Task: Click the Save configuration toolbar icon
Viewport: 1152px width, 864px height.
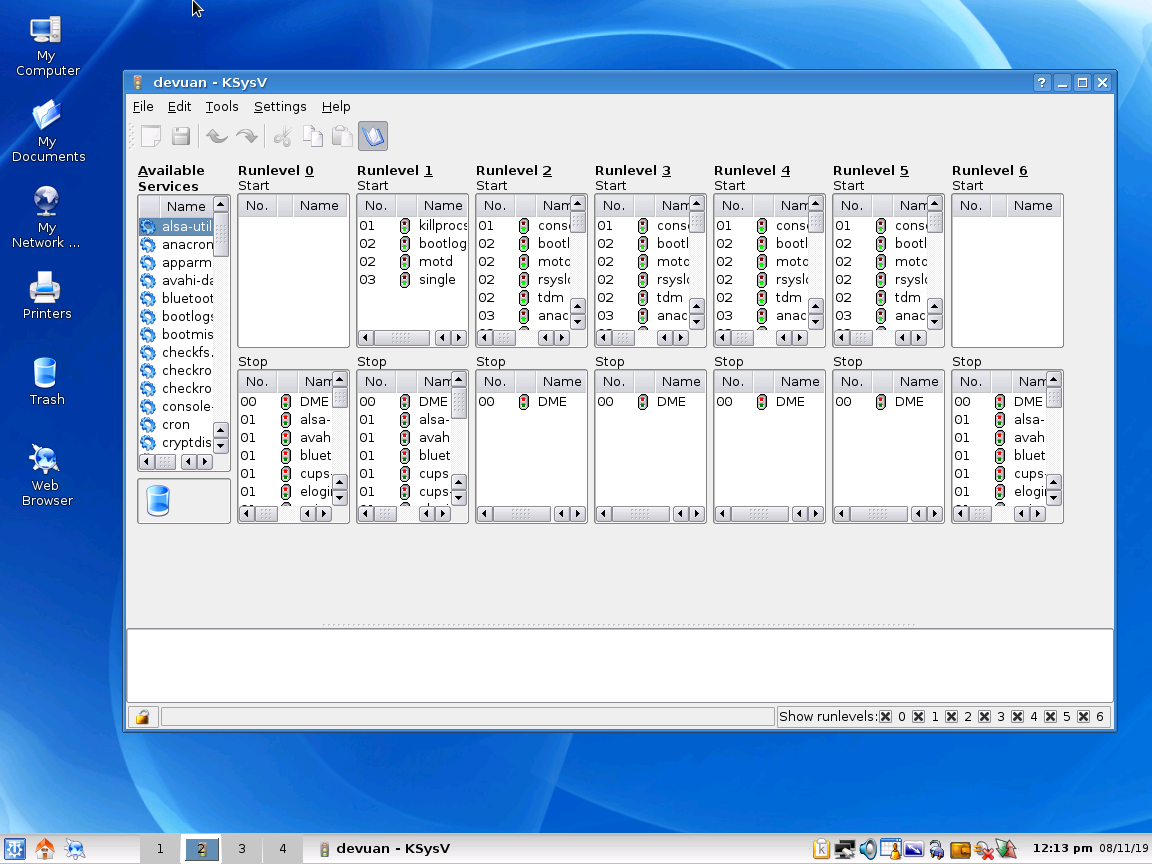Action: [181, 136]
